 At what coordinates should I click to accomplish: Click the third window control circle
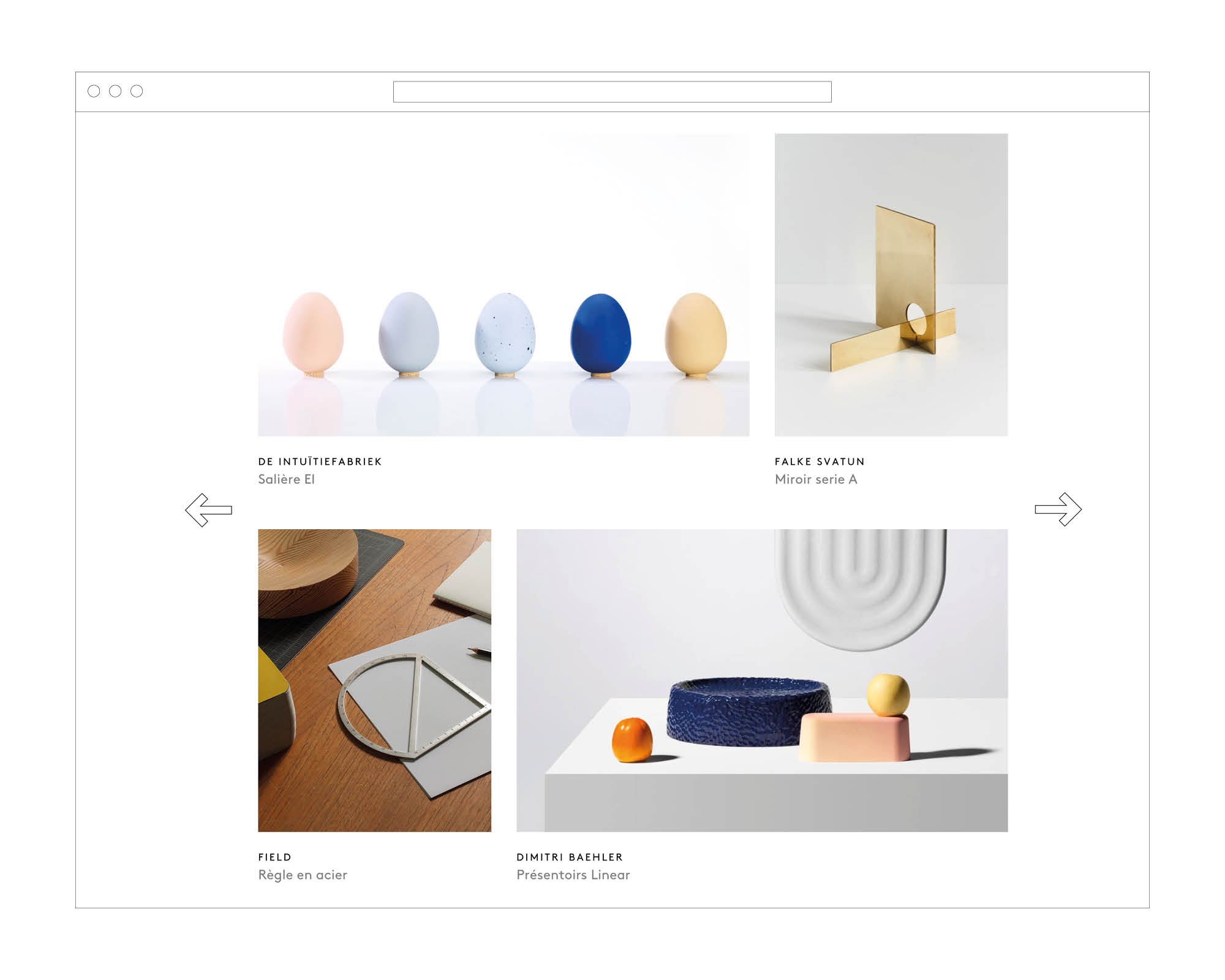[137, 91]
